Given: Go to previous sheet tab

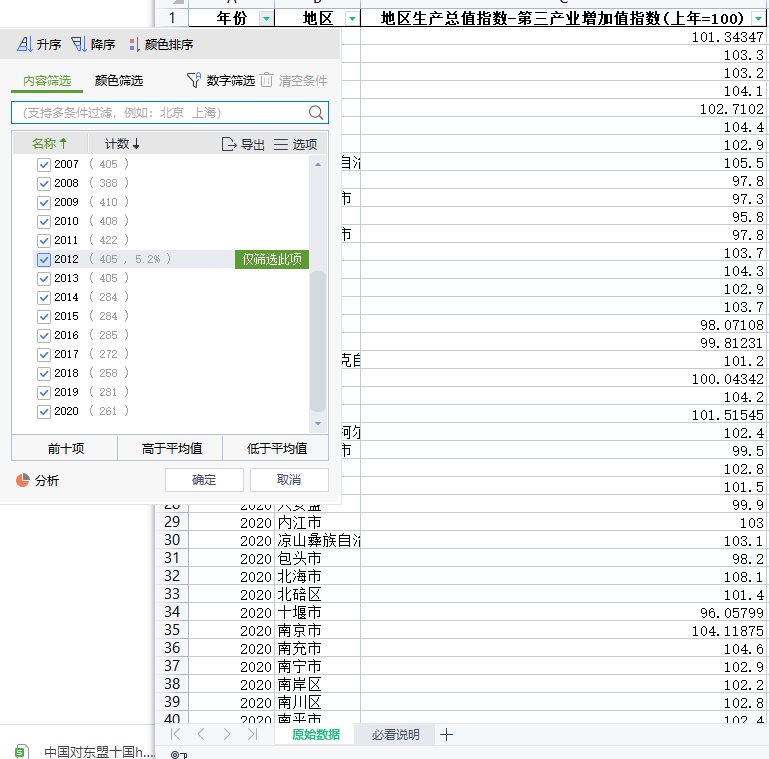Looking at the screenshot, I should click(201, 734).
